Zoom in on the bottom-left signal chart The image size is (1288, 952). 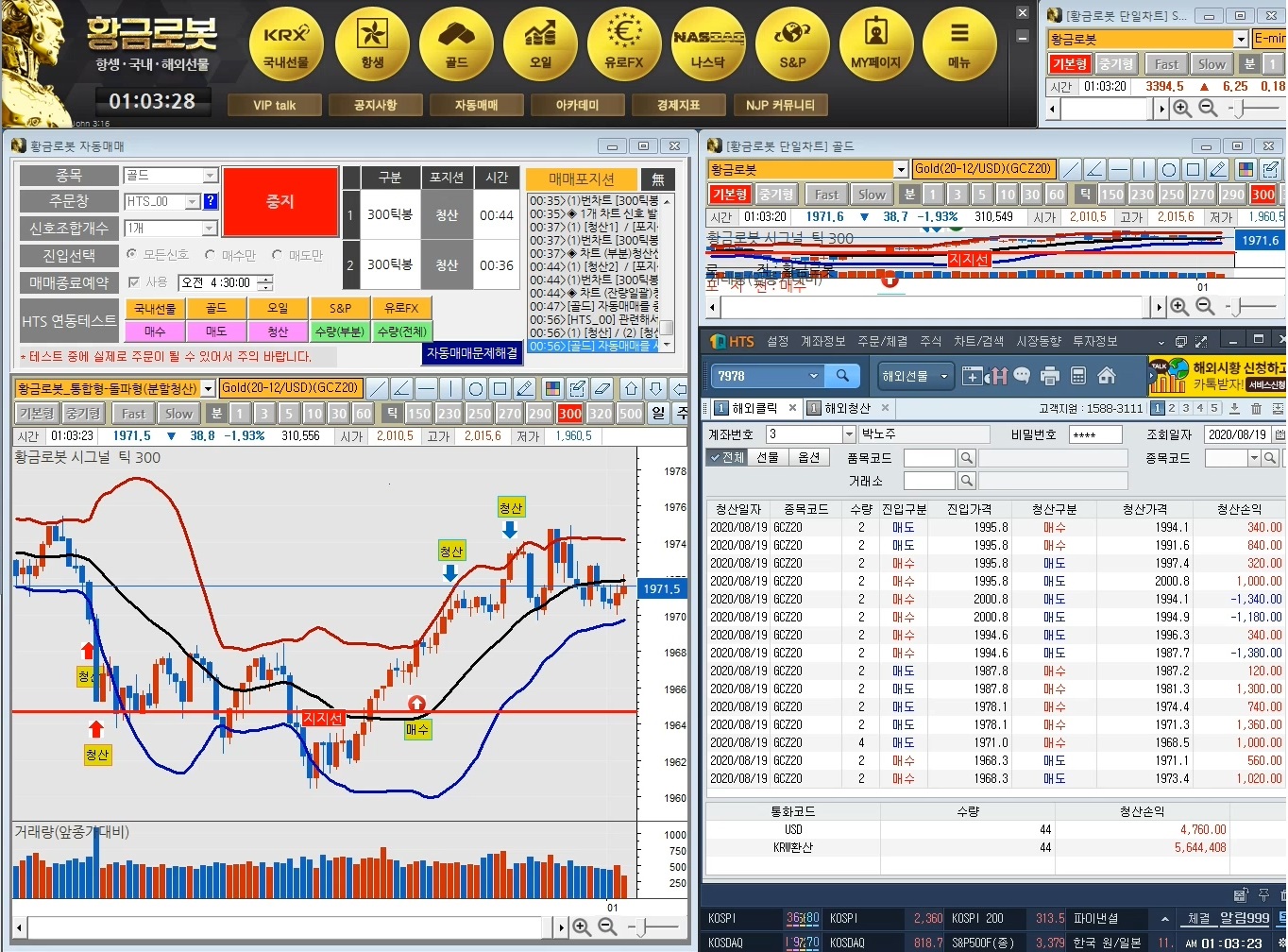coord(582,927)
